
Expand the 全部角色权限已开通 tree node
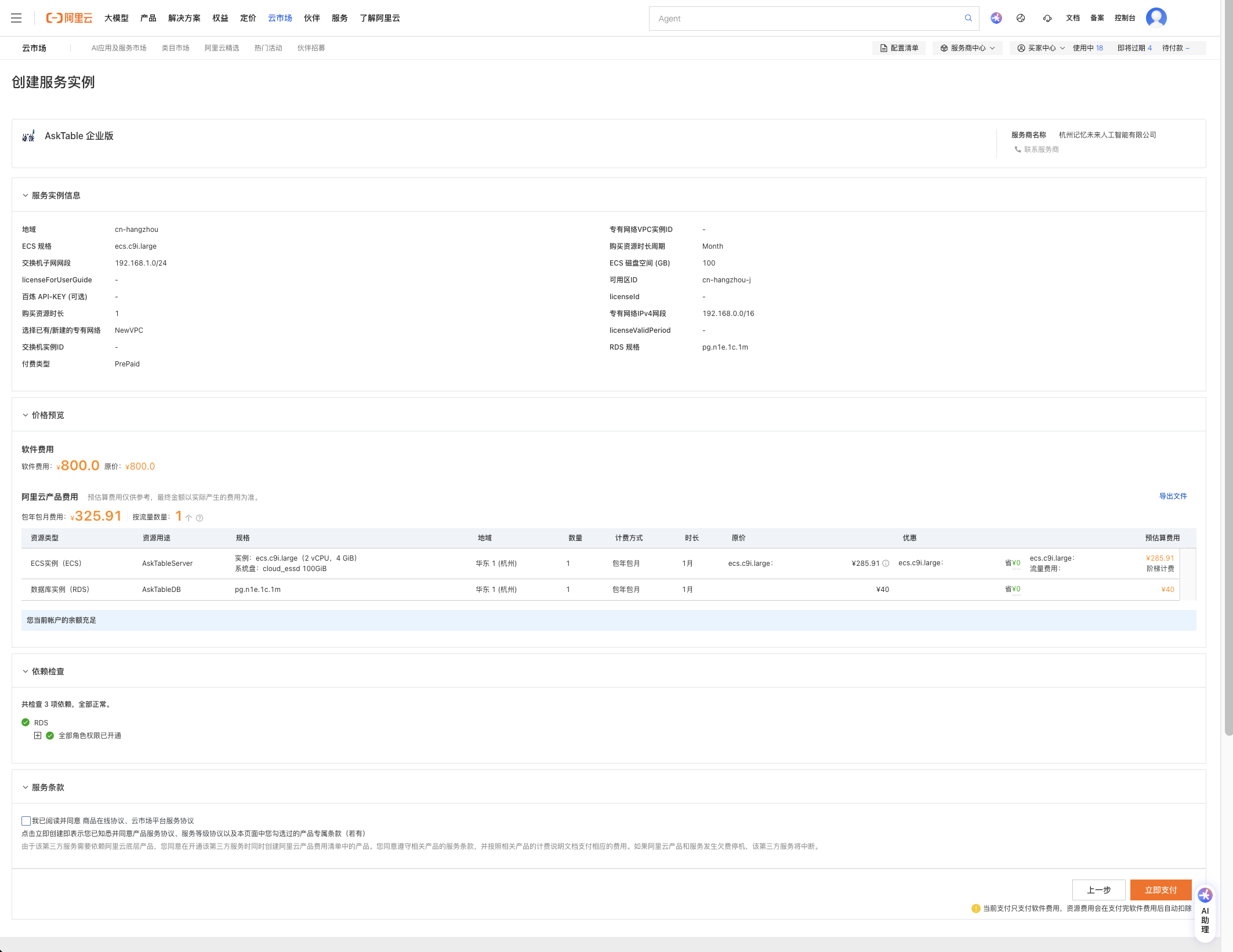point(38,736)
